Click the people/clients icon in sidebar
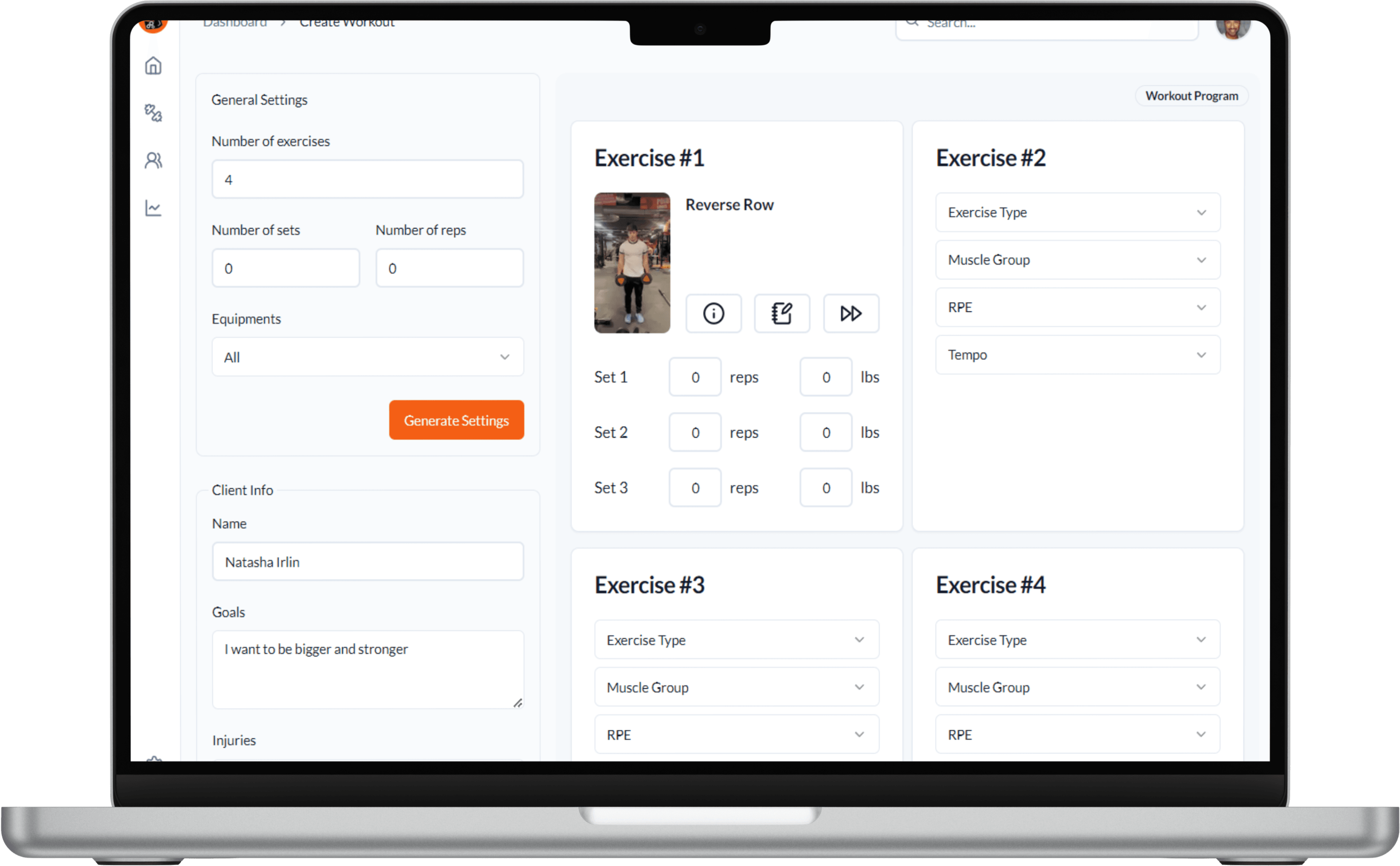1400x866 pixels. tap(153, 160)
